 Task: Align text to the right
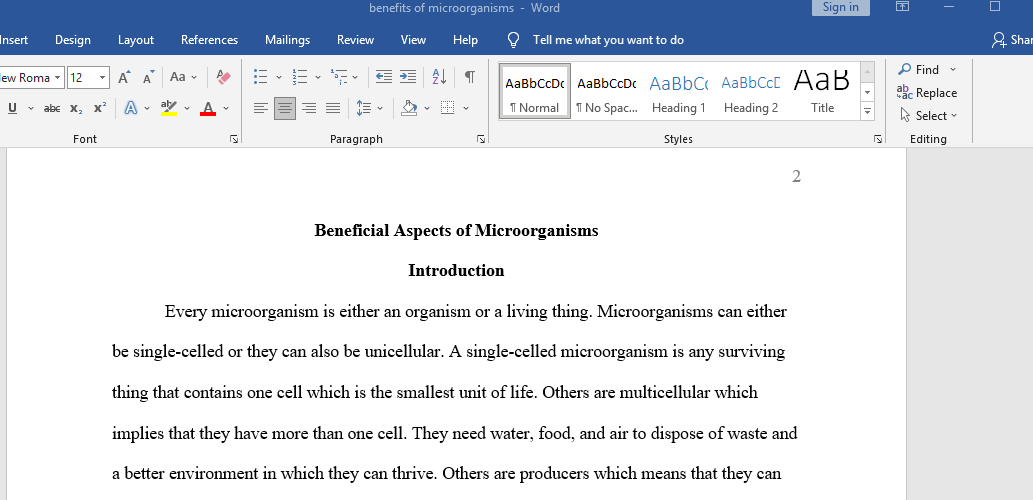309,108
